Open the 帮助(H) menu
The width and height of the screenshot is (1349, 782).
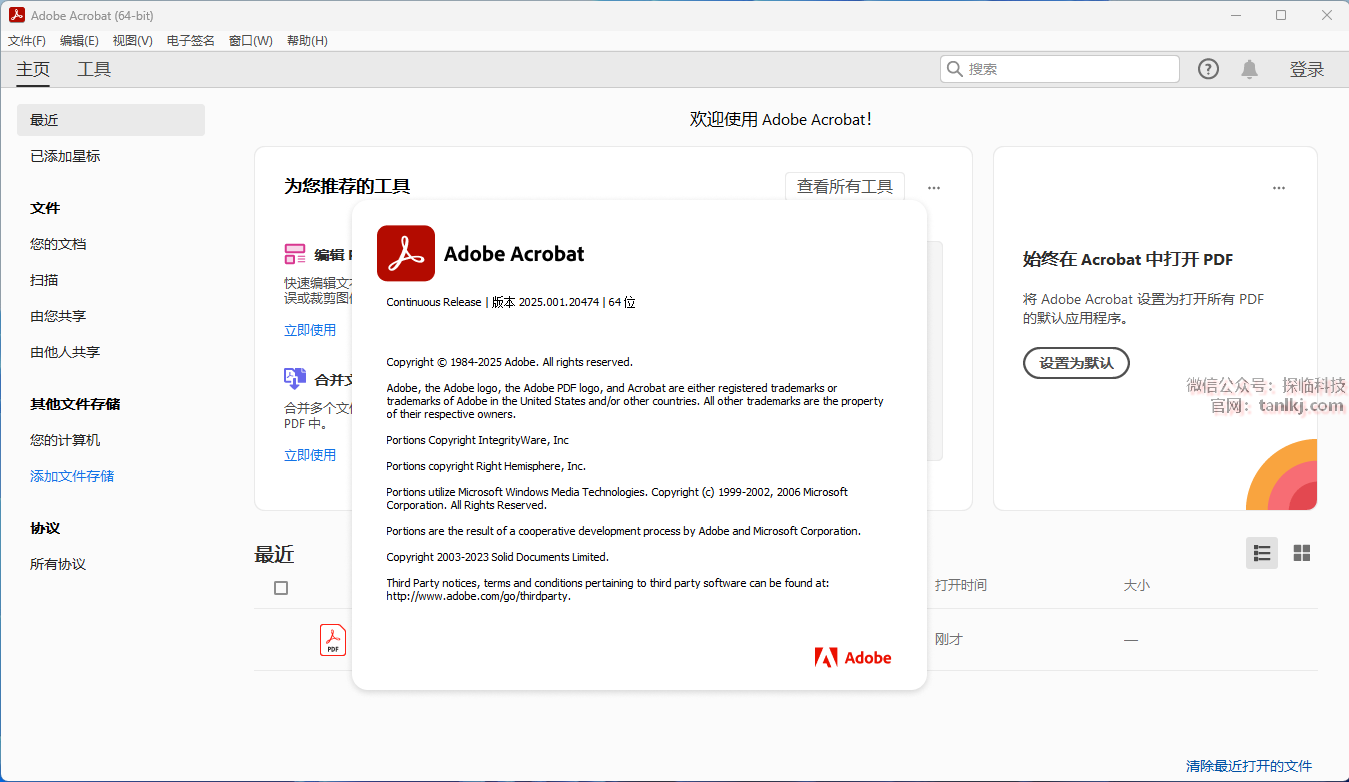[x=307, y=41]
